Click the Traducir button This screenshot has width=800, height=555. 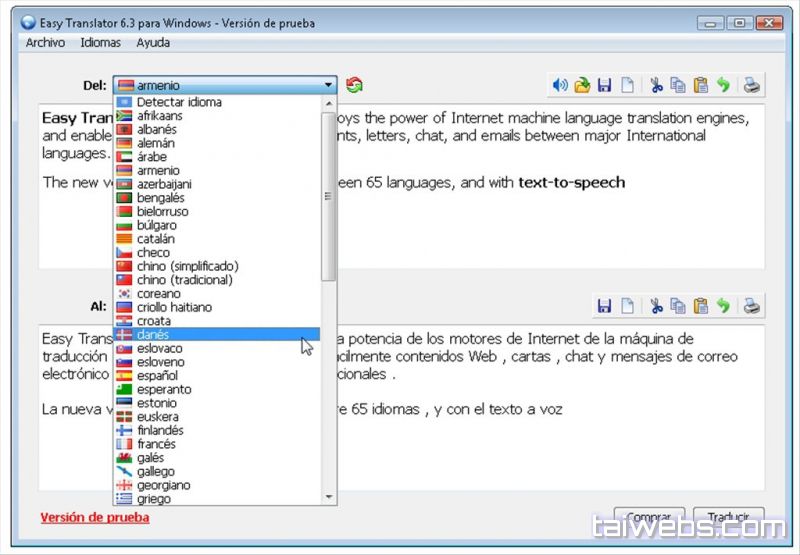[728, 517]
